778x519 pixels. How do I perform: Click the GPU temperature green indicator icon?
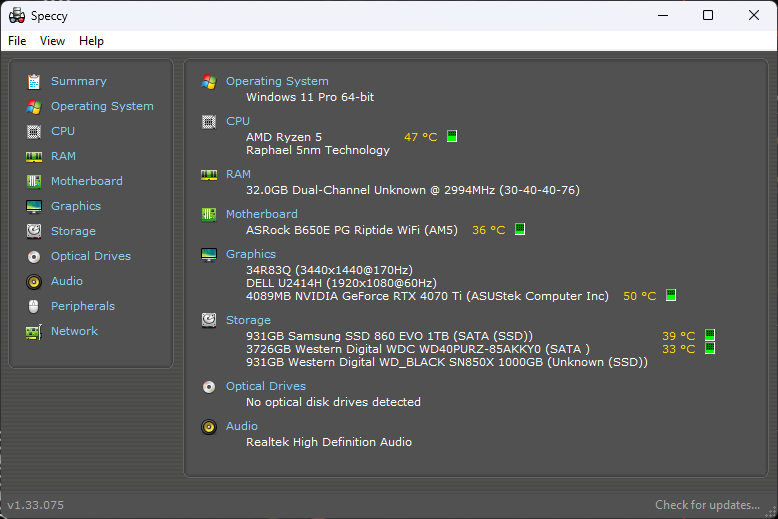click(x=671, y=295)
